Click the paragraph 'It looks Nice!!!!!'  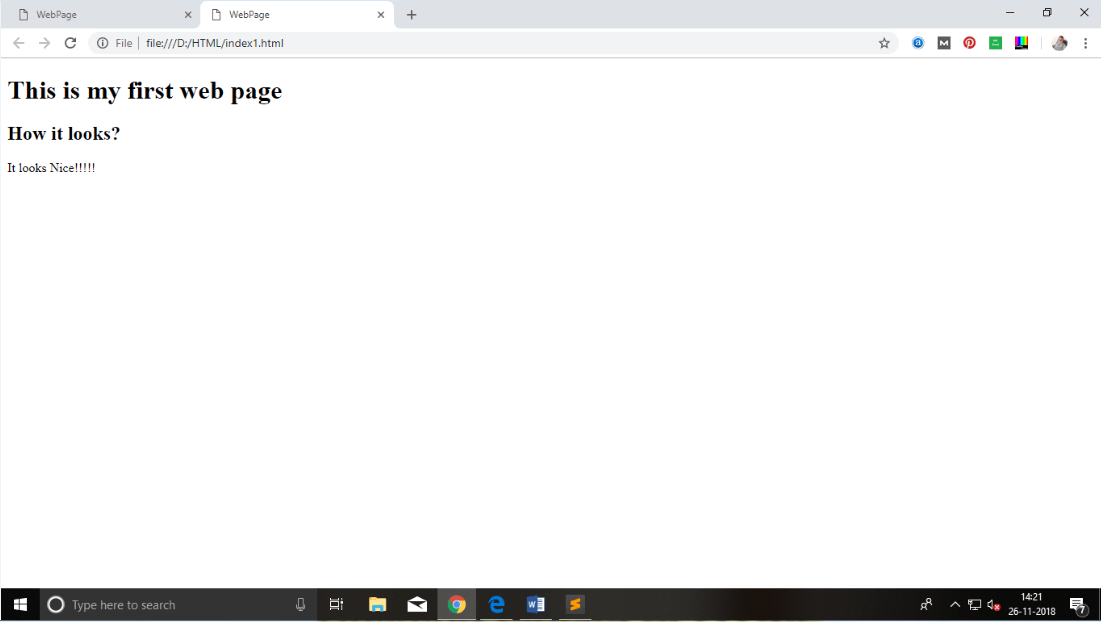point(51,168)
